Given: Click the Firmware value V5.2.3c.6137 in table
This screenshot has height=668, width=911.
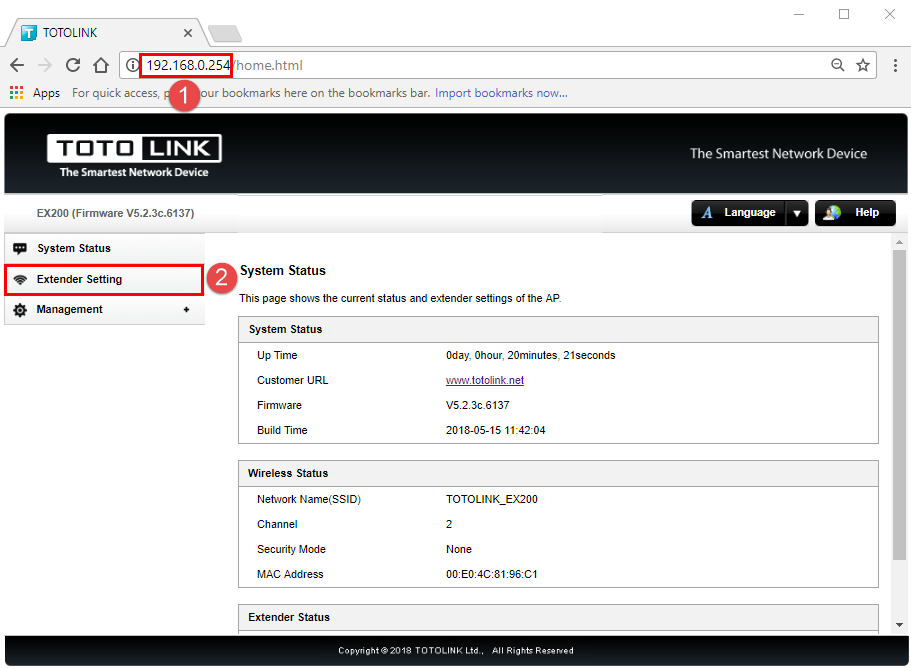Looking at the screenshot, I should tap(478, 405).
